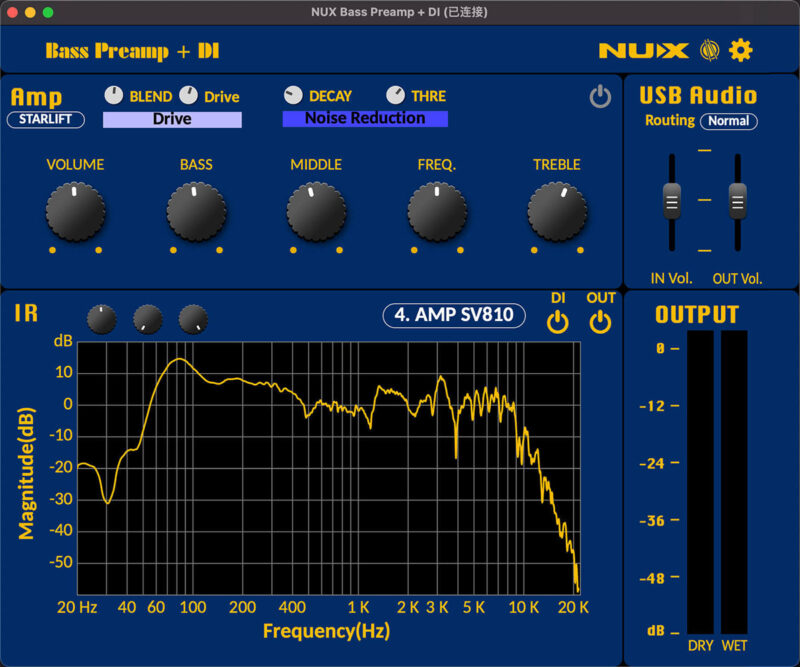The height and width of the screenshot is (667, 800).
Task: Enable the DI output power toggle
Action: [x=558, y=320]
